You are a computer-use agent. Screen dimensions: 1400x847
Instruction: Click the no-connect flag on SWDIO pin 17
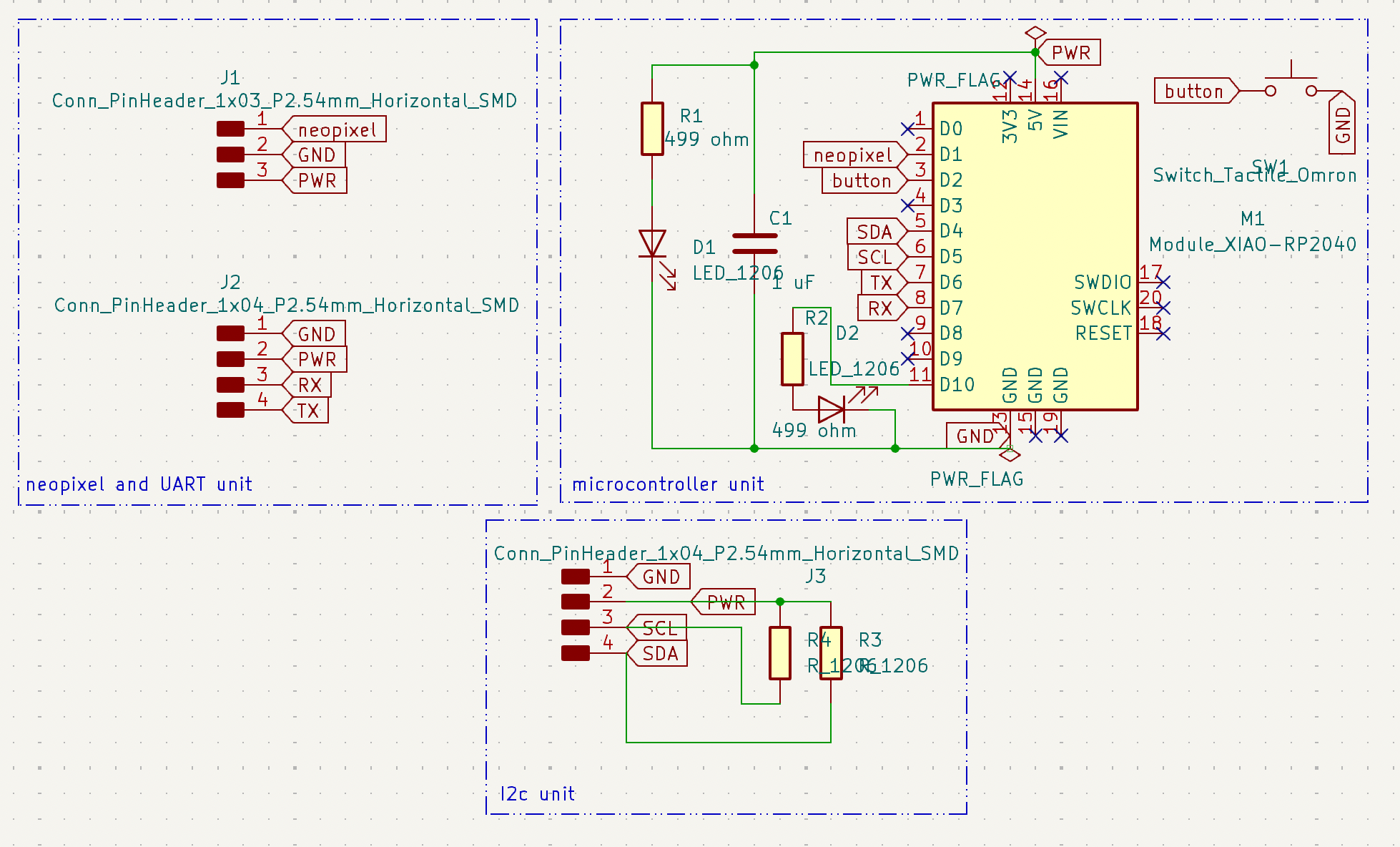(x=1163, y=283)
